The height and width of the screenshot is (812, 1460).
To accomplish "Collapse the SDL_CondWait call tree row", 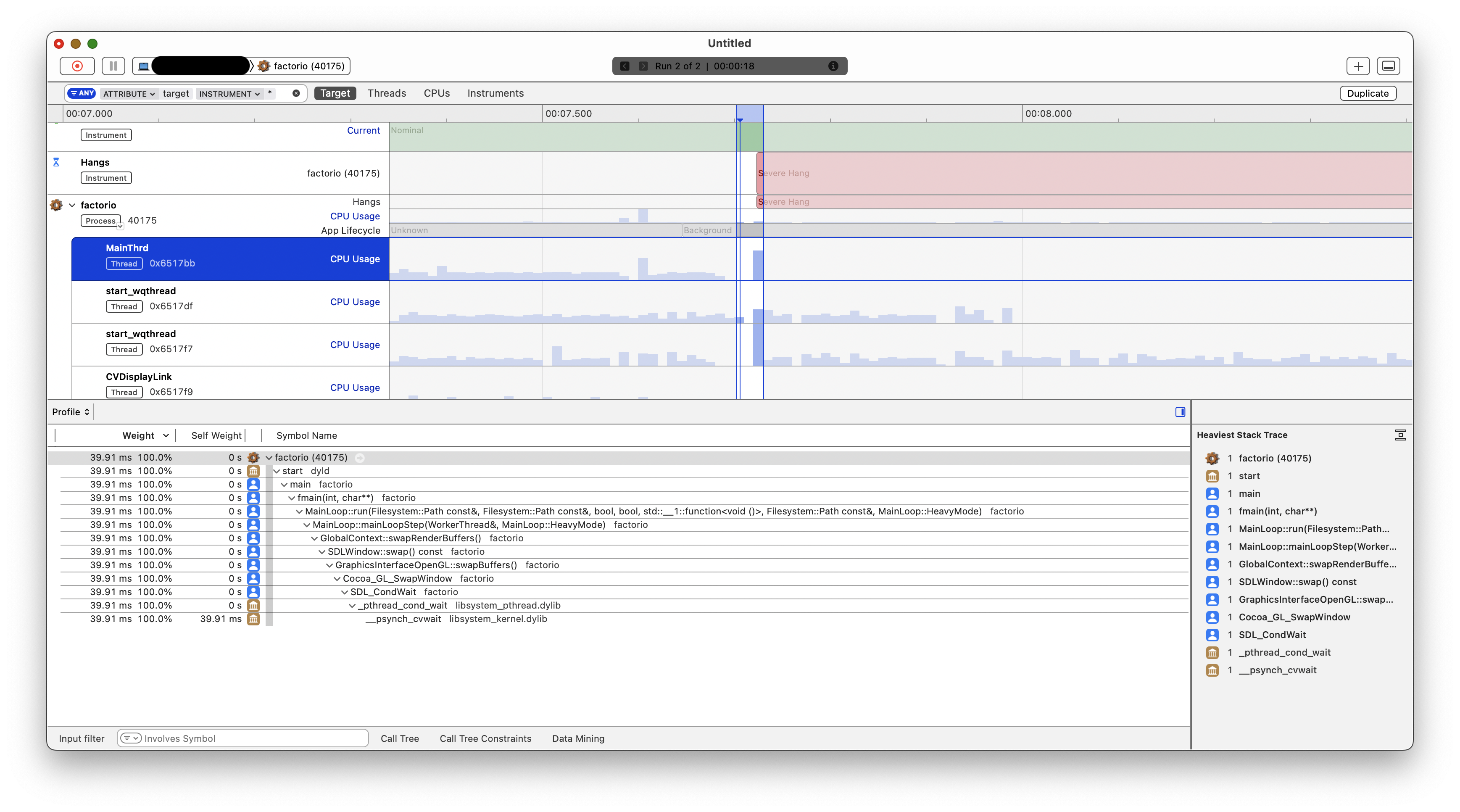I will (x=345, y=592).
